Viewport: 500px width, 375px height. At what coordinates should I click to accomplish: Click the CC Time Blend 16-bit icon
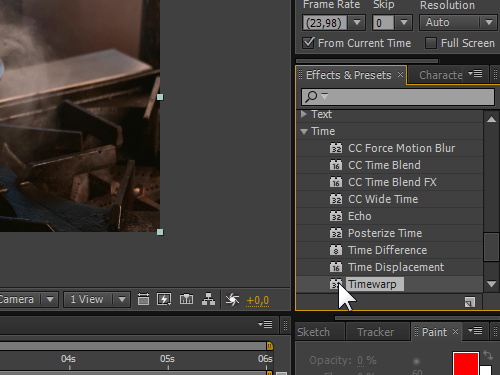click(336, 165)
